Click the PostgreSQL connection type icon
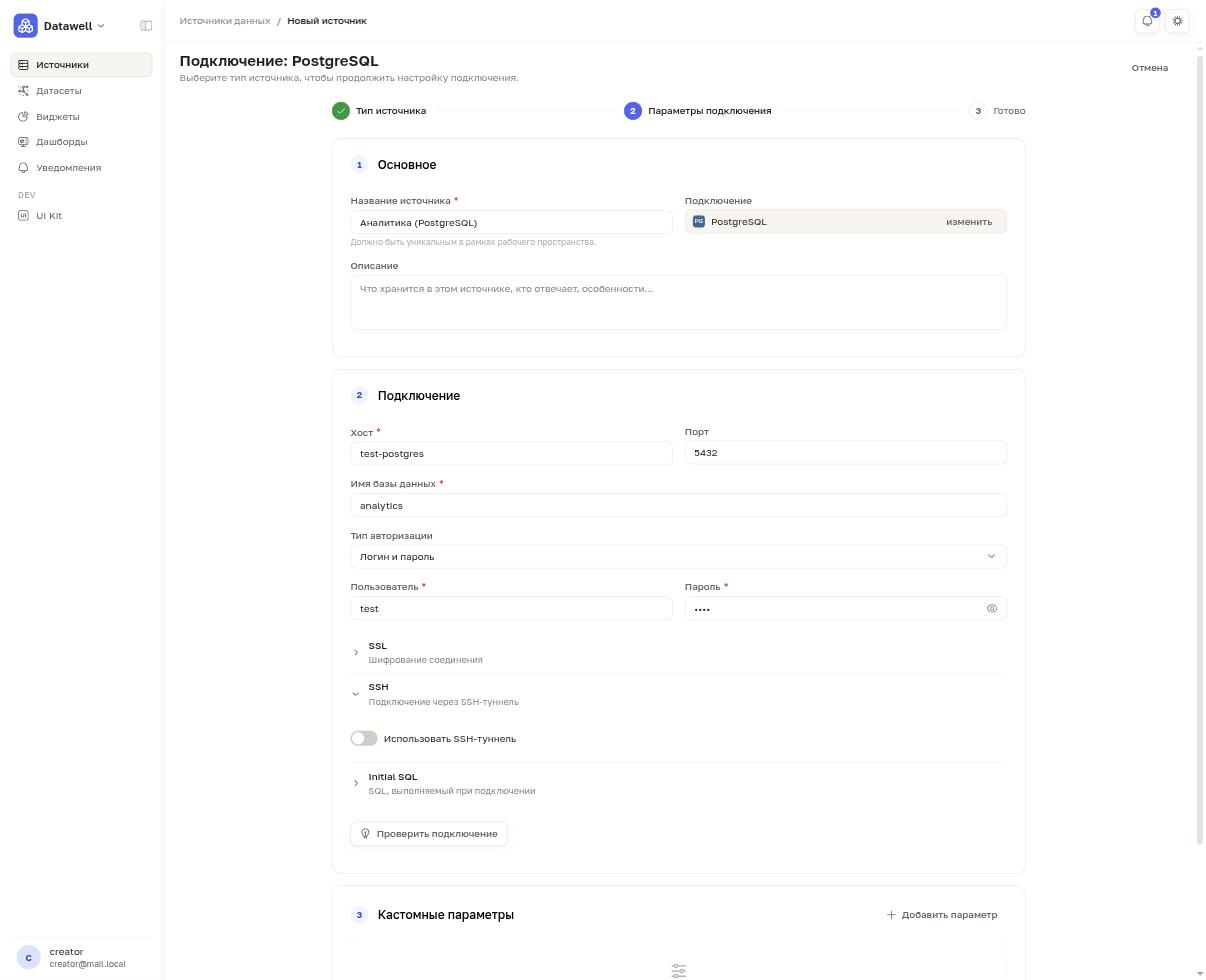Viewport: 1206px width, 980px height. point(699,222)
